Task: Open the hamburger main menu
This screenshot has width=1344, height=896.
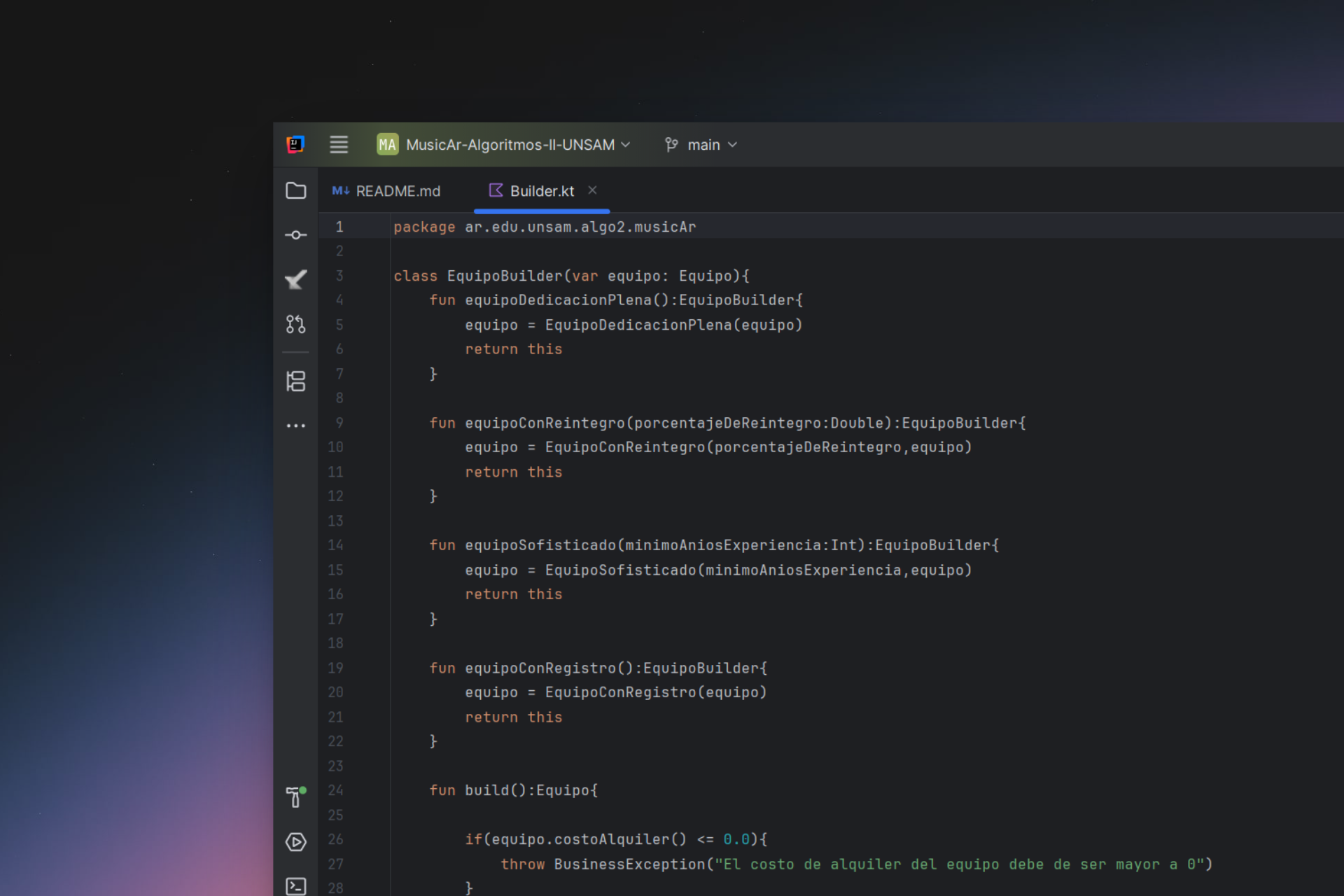Action: coord(339,145)
